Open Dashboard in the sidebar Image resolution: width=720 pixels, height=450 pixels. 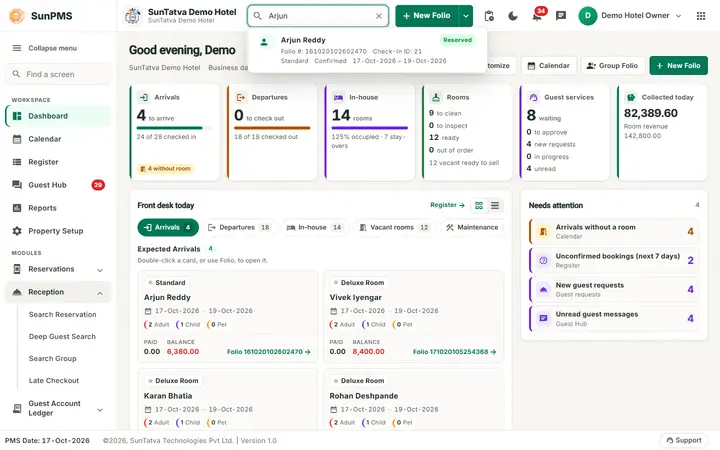[x=58, y=116]
